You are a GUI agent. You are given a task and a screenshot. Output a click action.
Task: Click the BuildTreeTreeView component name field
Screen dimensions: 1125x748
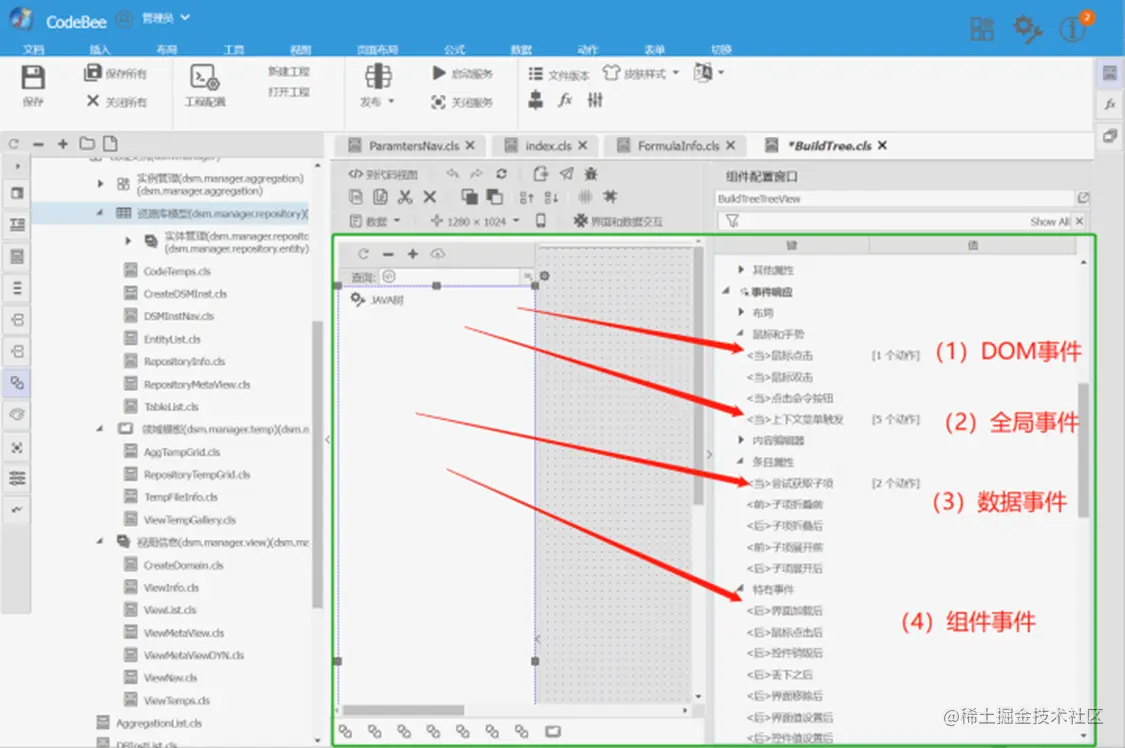[895, 199]
